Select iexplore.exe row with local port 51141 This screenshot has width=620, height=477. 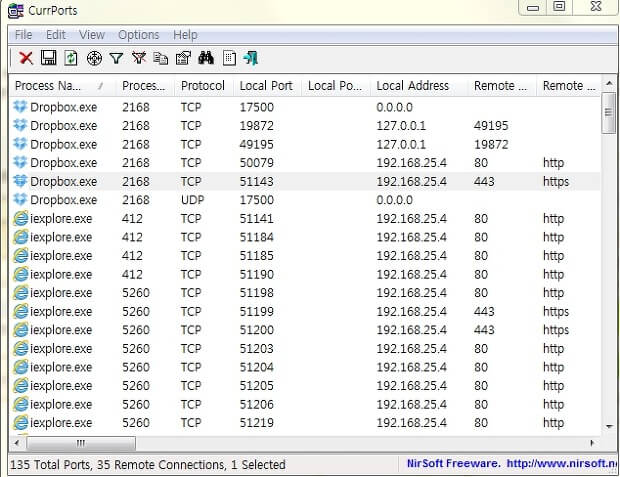304,219
